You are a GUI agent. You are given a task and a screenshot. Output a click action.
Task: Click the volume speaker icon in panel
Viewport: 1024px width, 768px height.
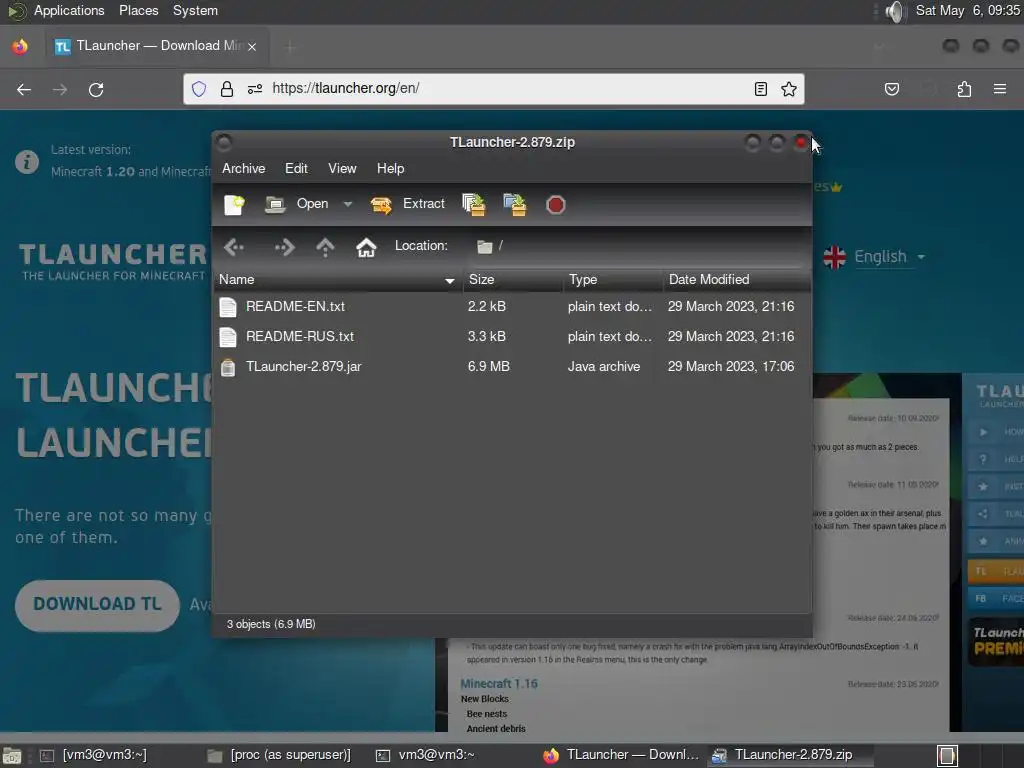[895, 11]
